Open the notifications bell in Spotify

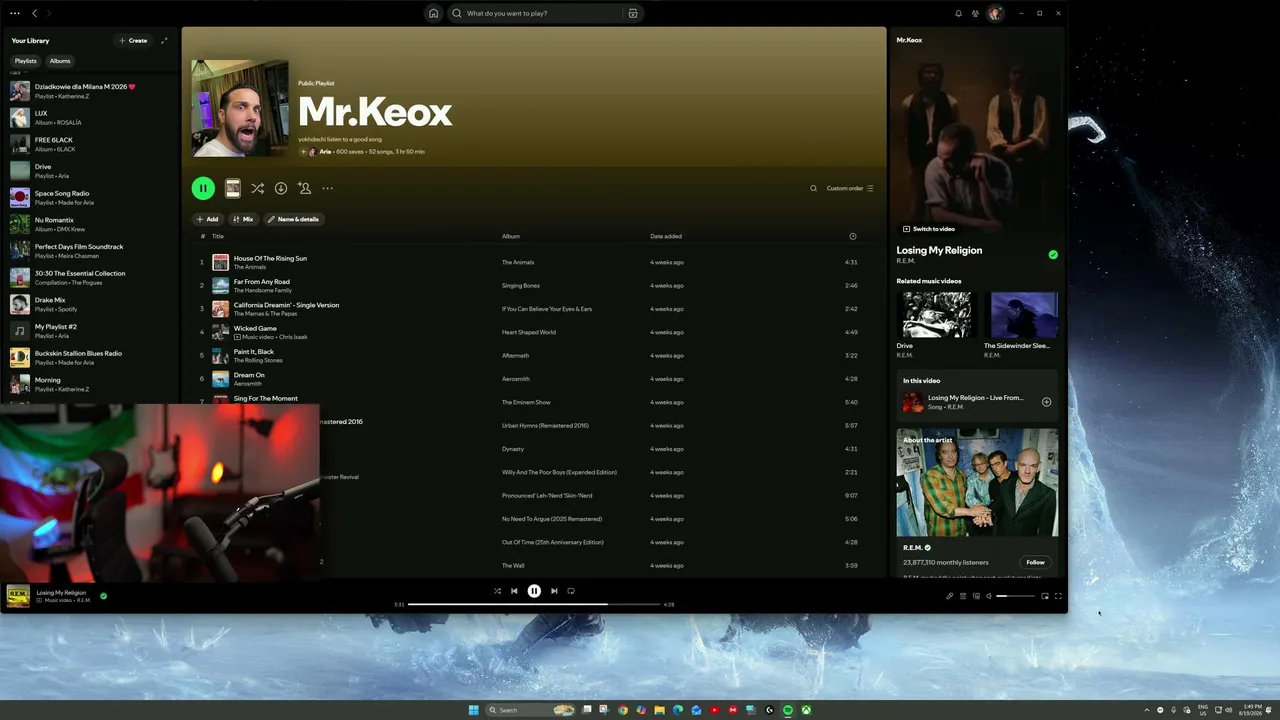(x=958, y=13)
